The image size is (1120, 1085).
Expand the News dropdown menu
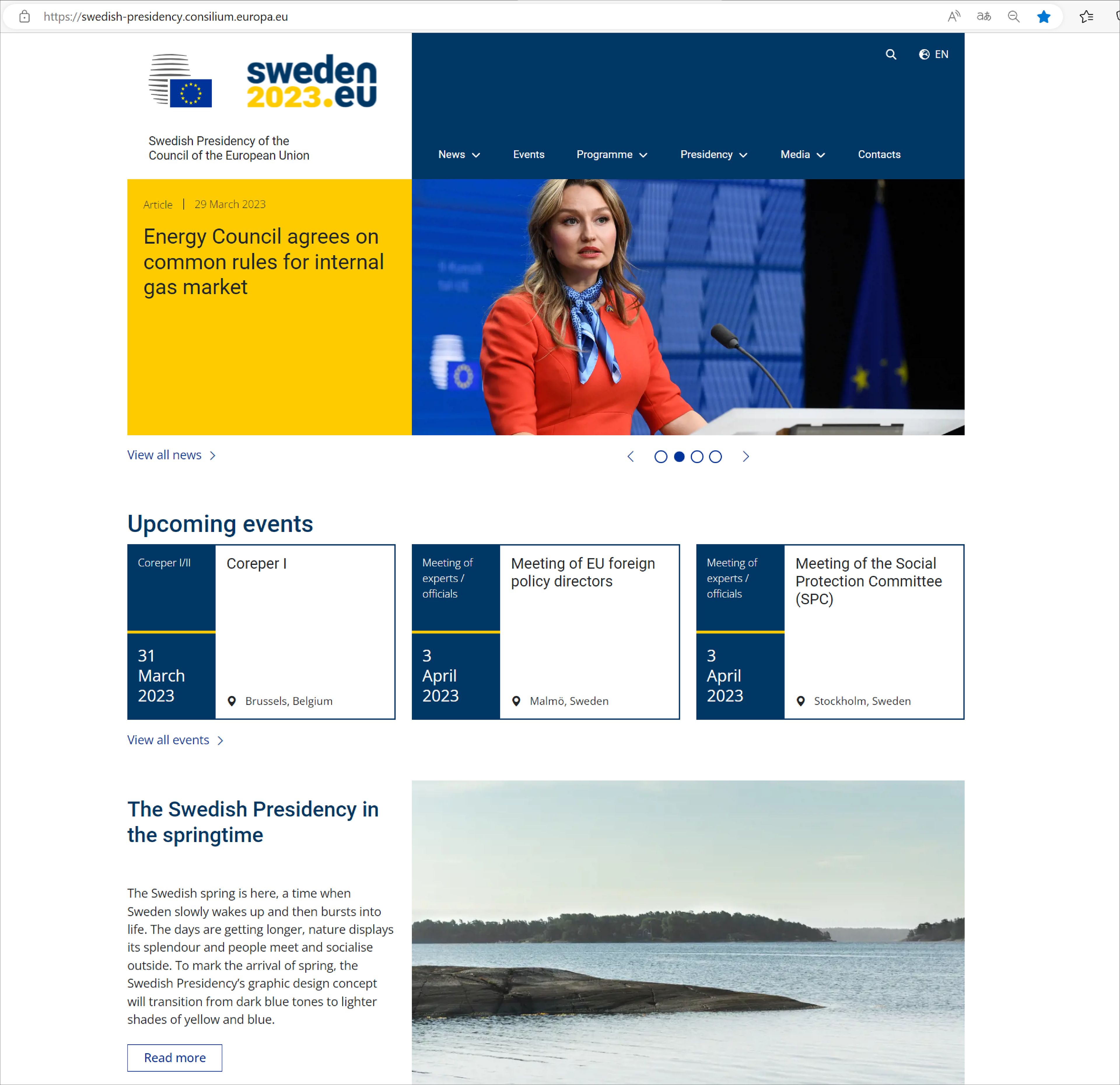(459, 155)
